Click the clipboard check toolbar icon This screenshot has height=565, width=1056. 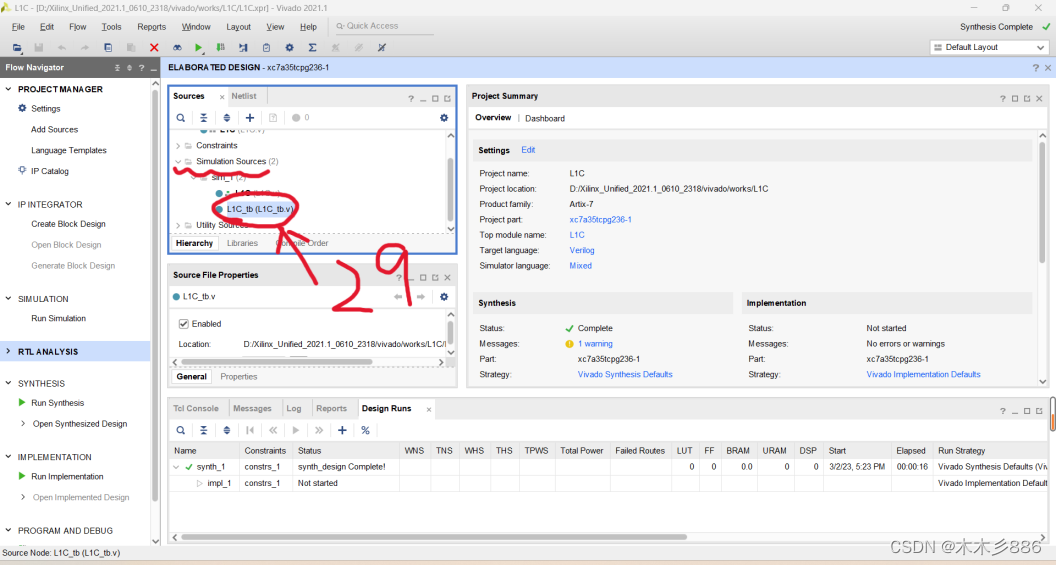coord(267,48)
